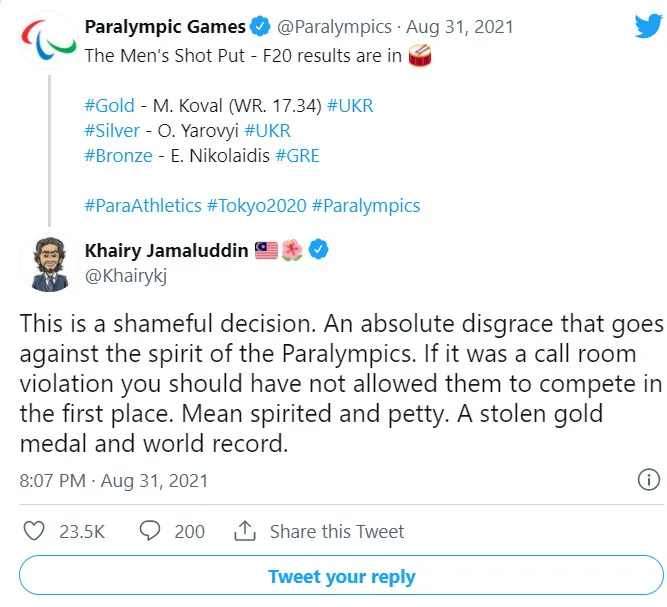Click Share this Tweet text
This screenshot has height=607, width=667.
click(337, 531)
